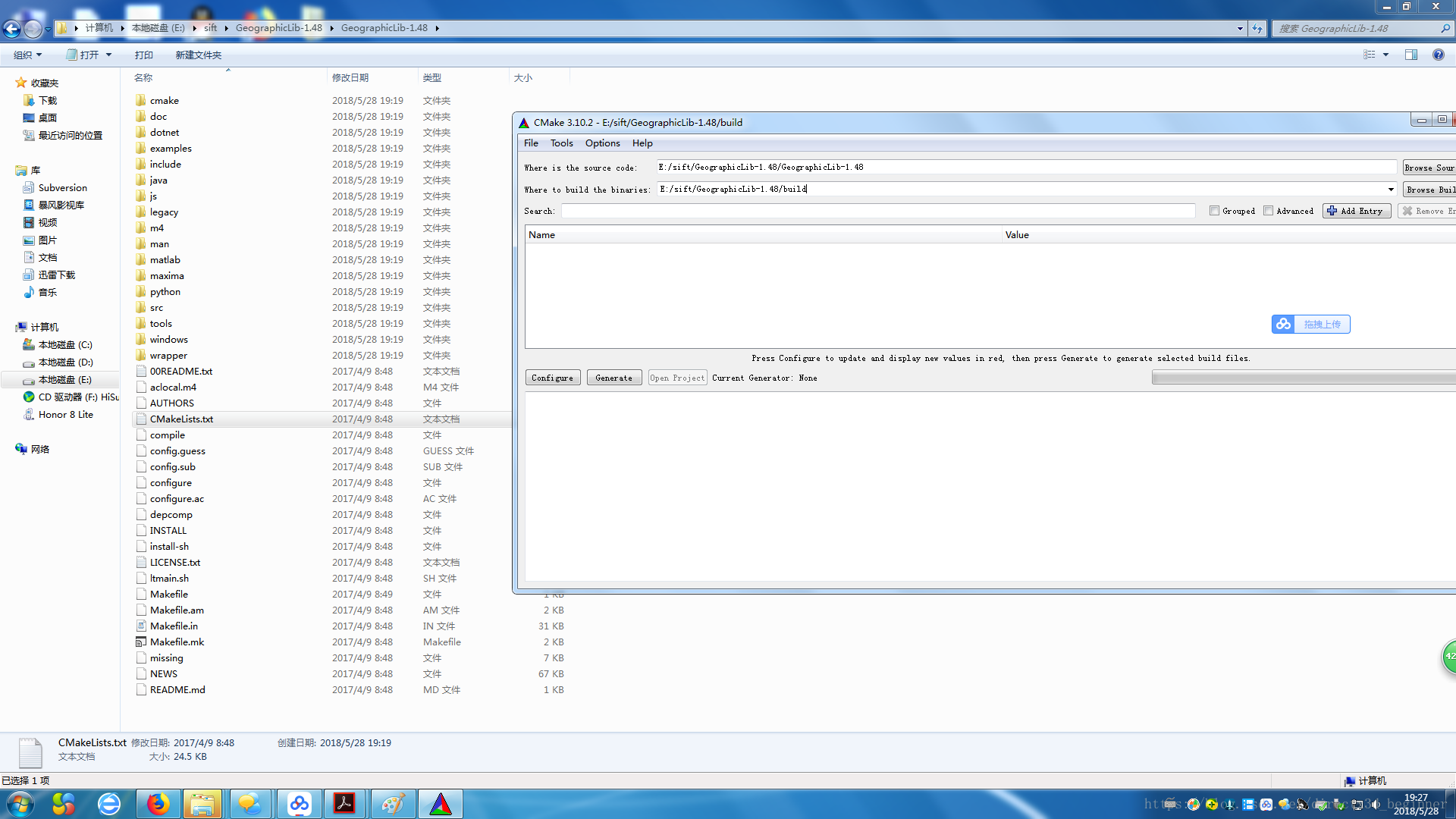1456x819 pixels.
Task: Select the Makefile.in file icon
Action: (x=141, y=626)
